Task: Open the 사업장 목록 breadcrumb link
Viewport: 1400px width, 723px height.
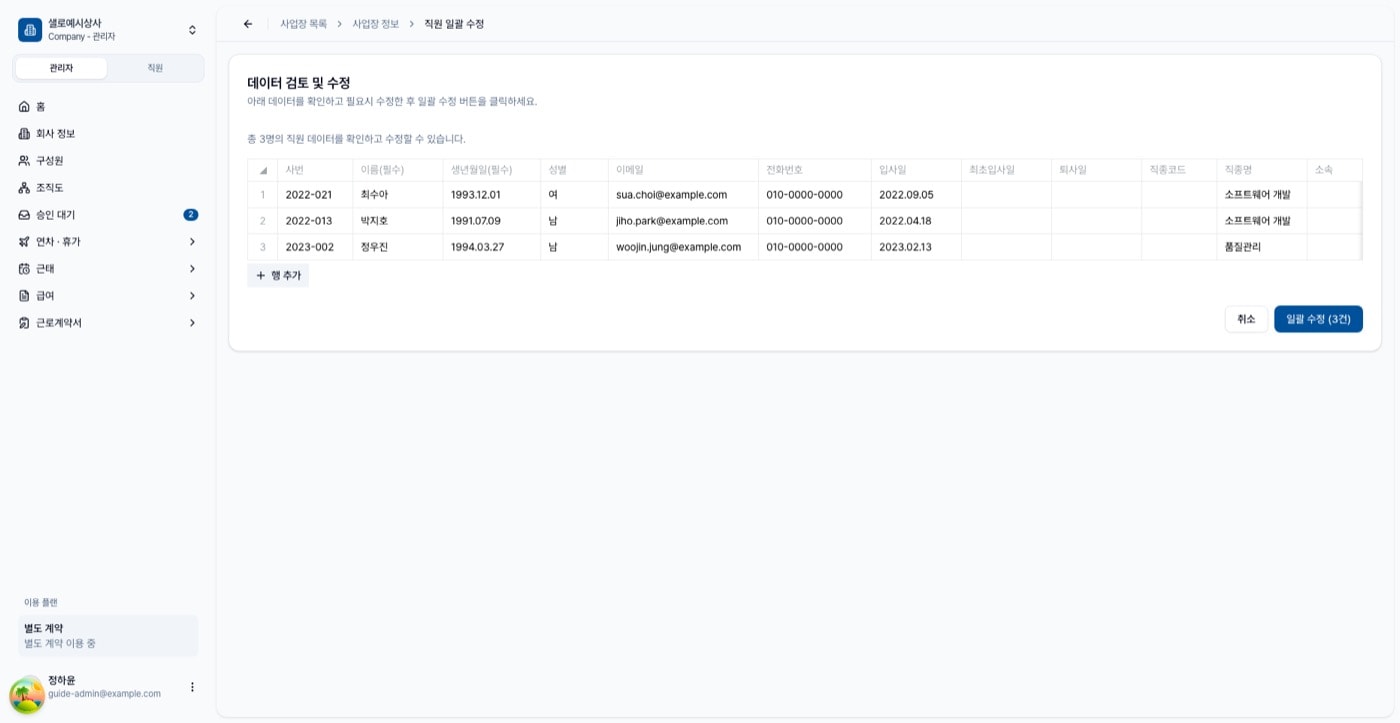Action: click(x=303, y=24)
